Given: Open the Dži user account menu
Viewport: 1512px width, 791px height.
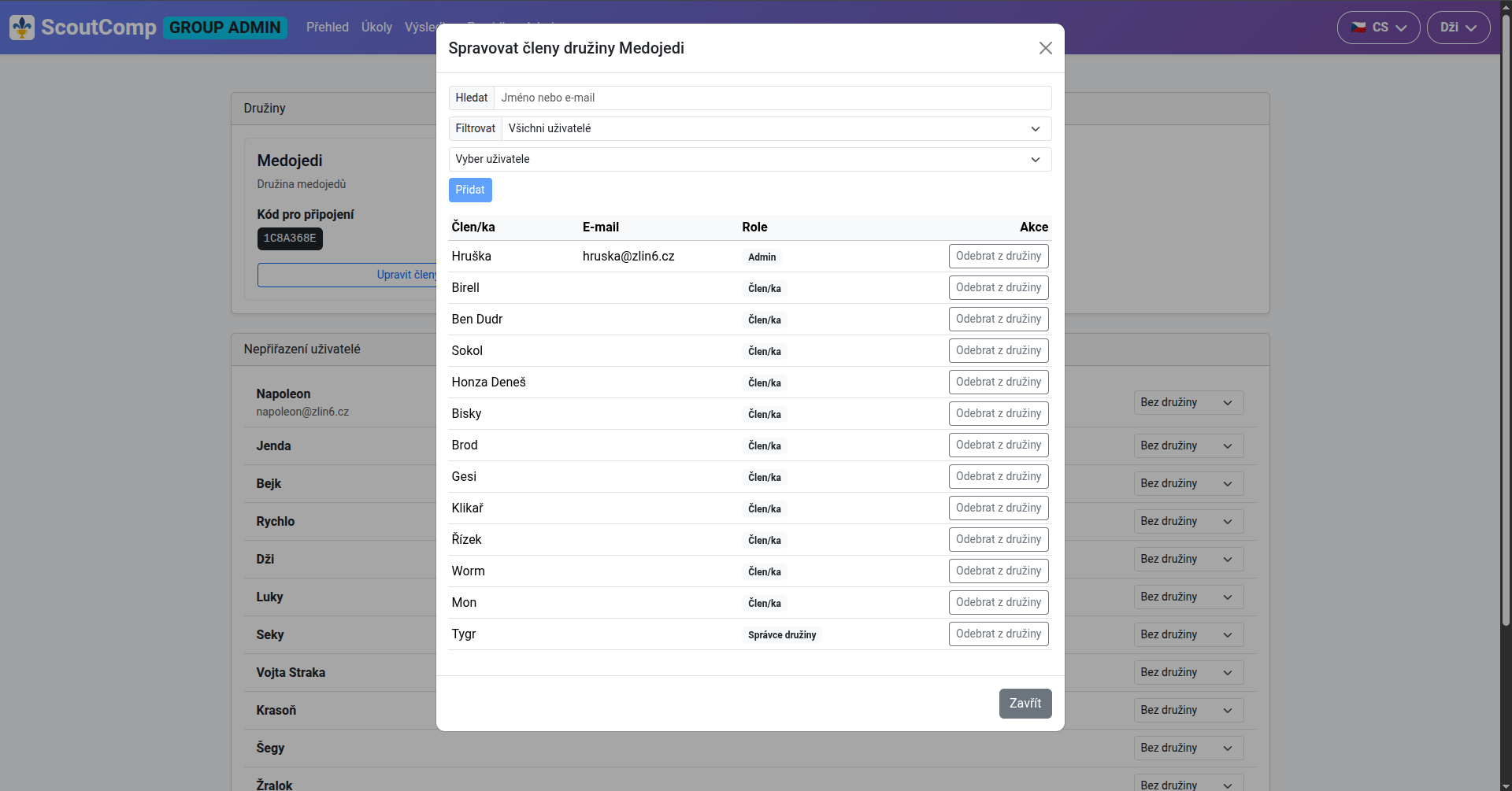Looking at the screenshot, I should pos(1458,28).
